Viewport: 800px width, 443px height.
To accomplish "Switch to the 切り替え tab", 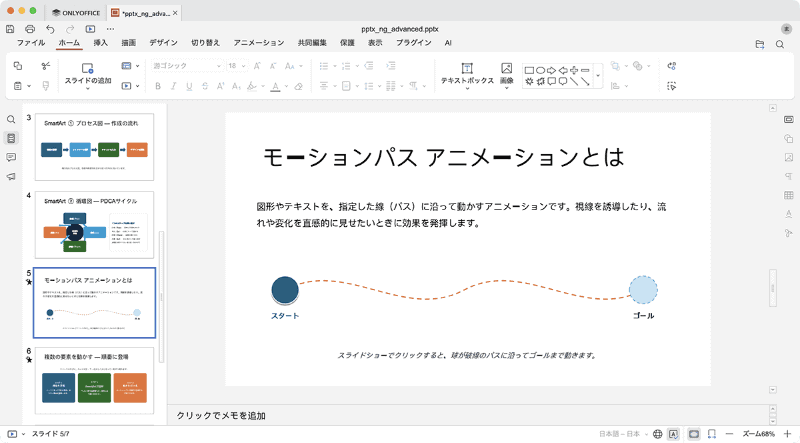I will pyautogui.click(x=205, y=43).
